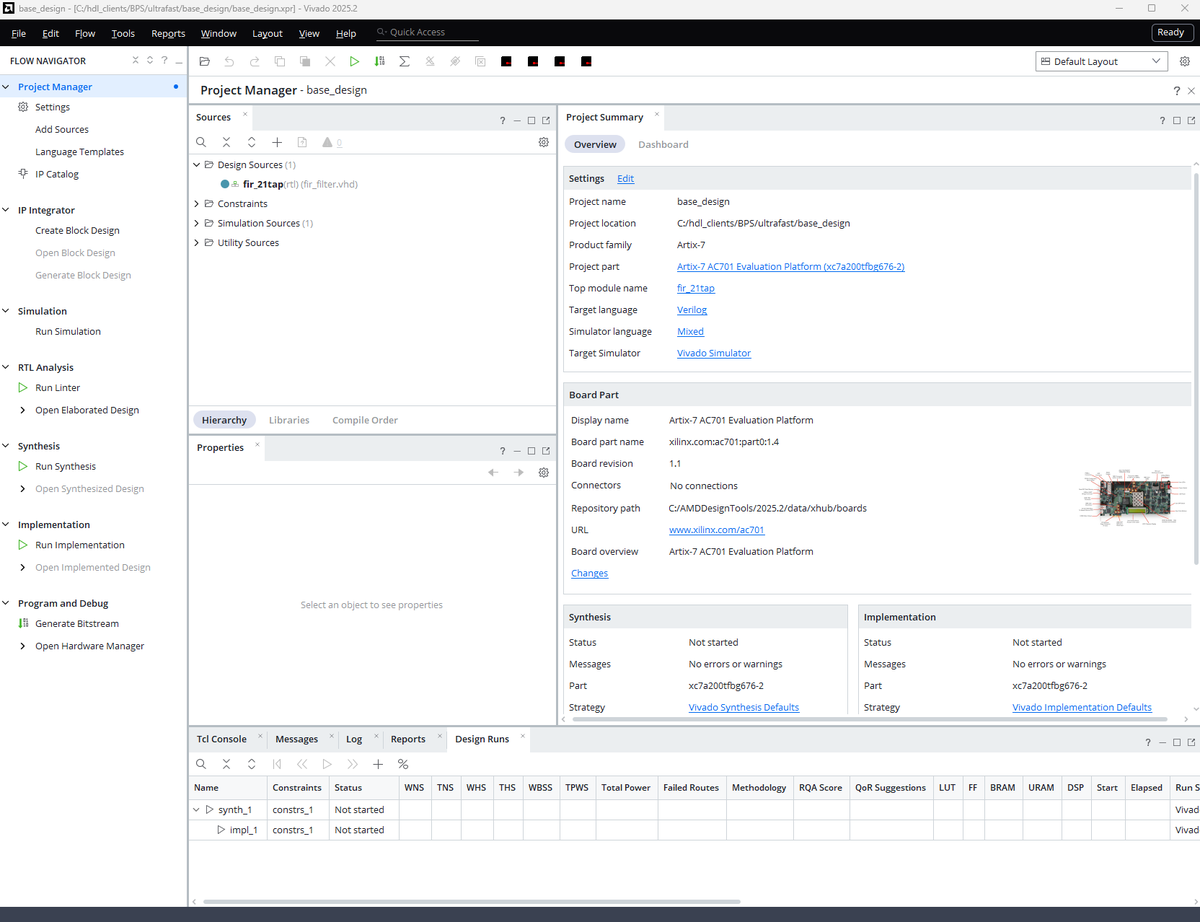
Task: Open the Flow menu
Action: point(85,33)
